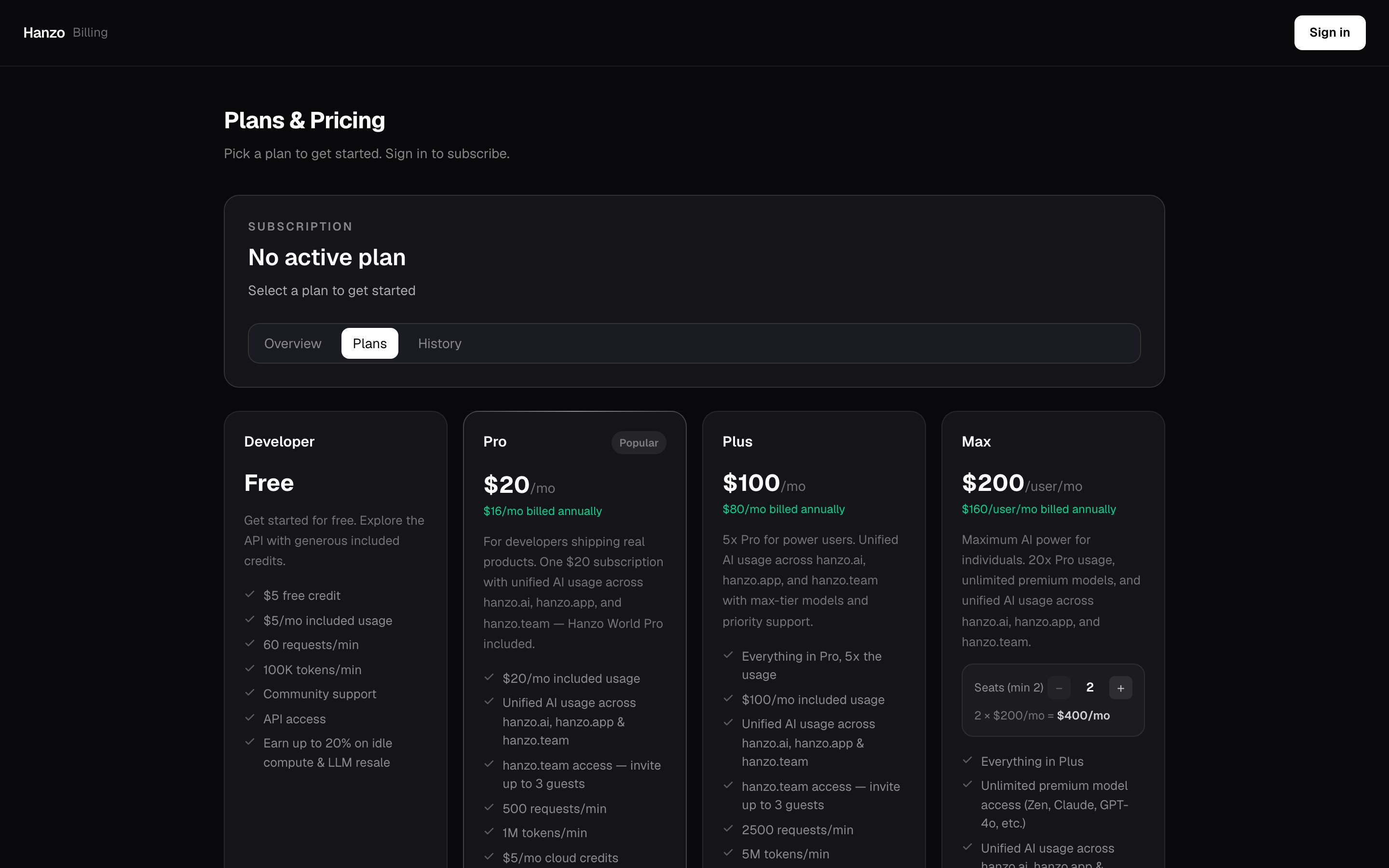Click "$5 free credit" feature text
This screenshot has height=868, width=1389.
click(x=302, y=596)
